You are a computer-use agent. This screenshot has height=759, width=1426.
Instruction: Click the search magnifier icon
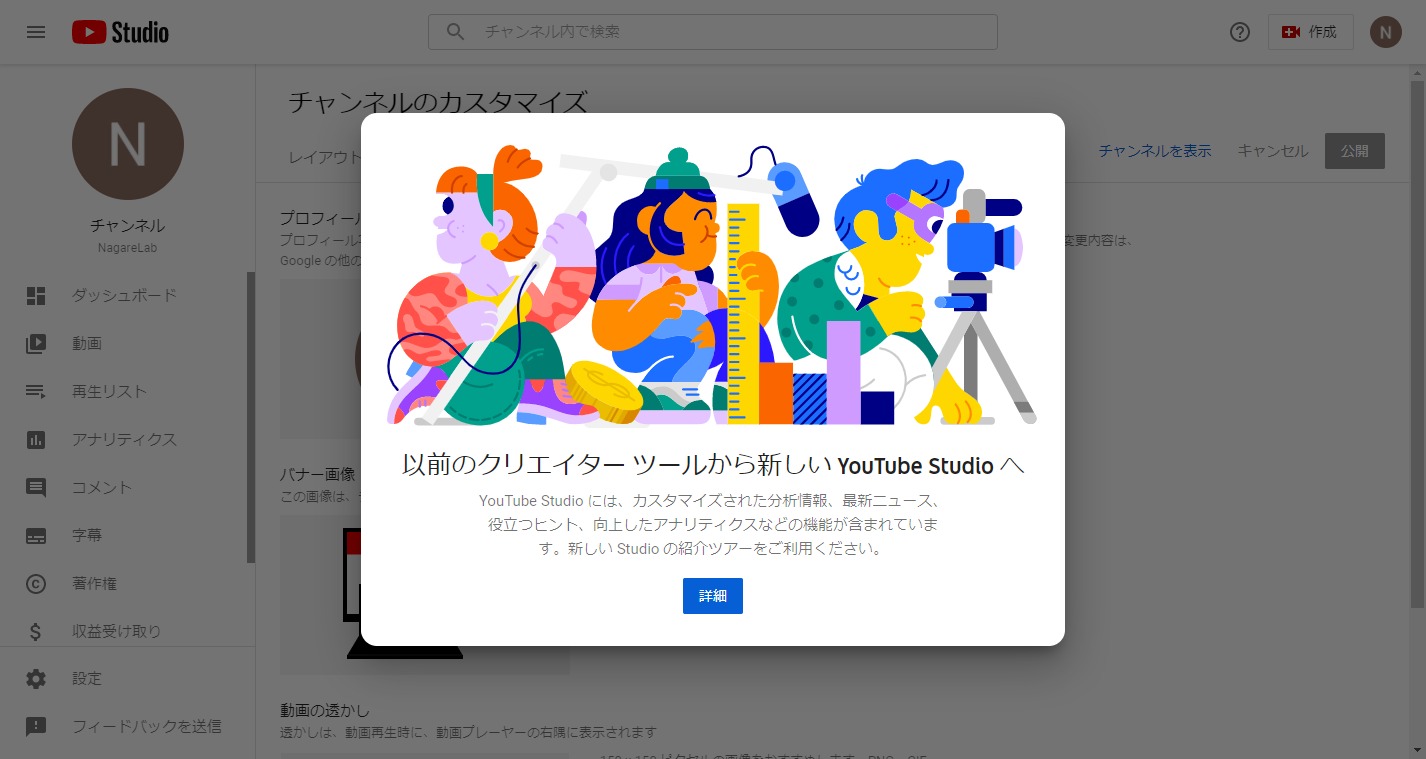[x=455, y=32]
